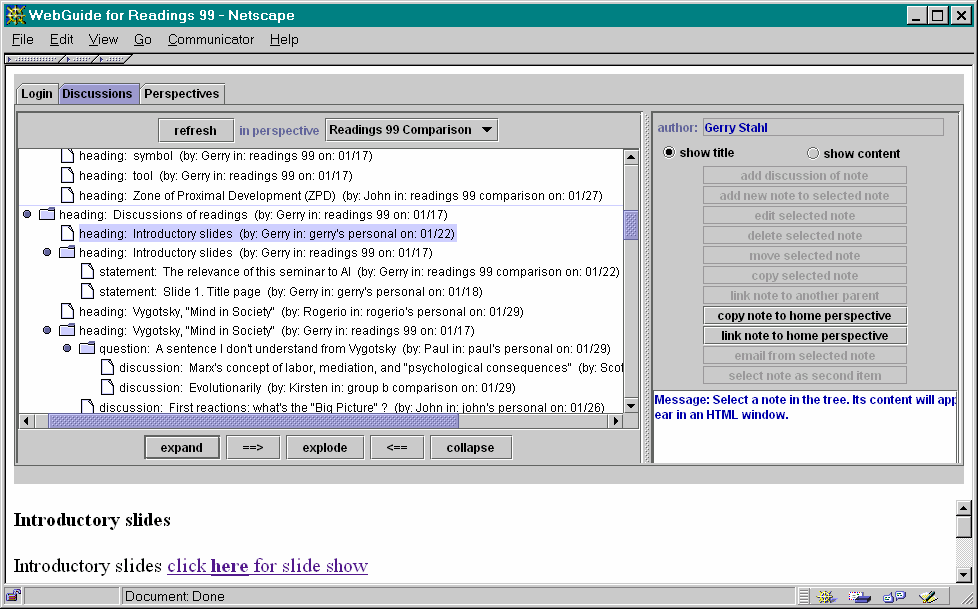
Task: Click document icon of Marx's concept discussion
Action: 107,368
